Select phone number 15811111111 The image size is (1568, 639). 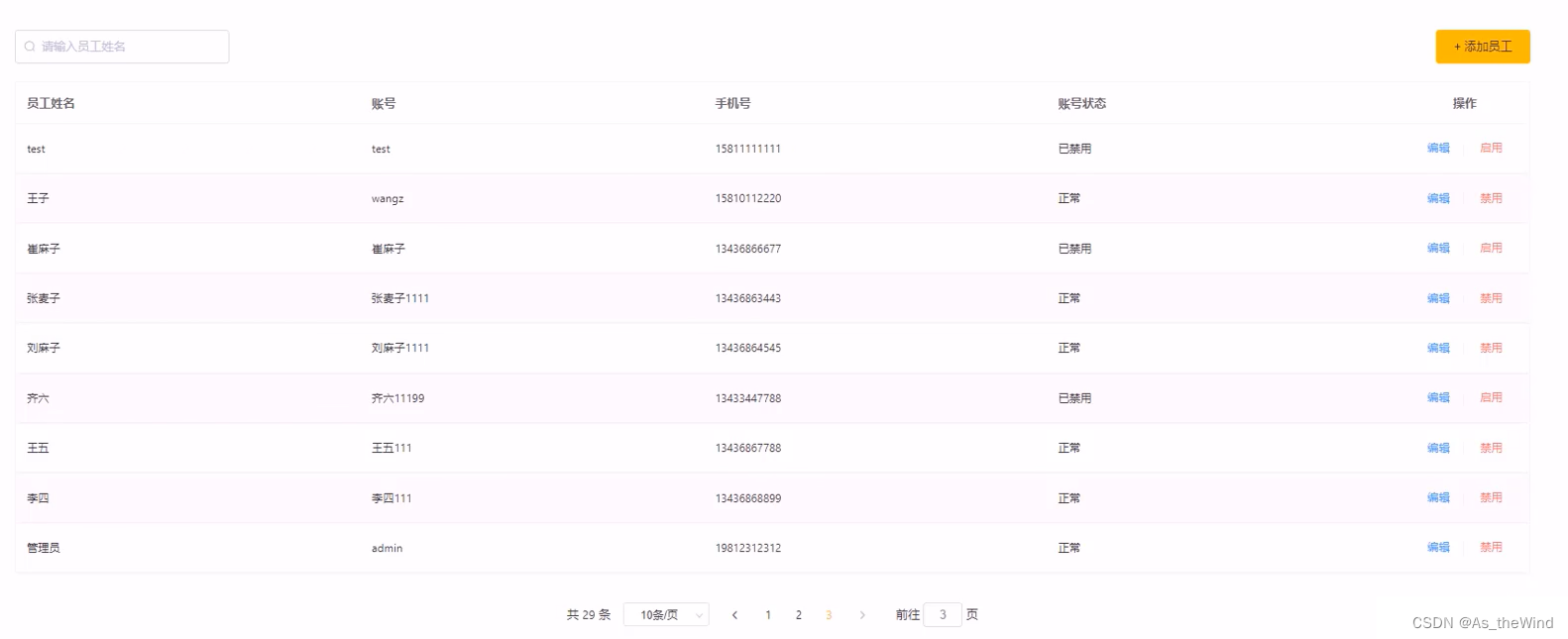click(x=748, y=149)
